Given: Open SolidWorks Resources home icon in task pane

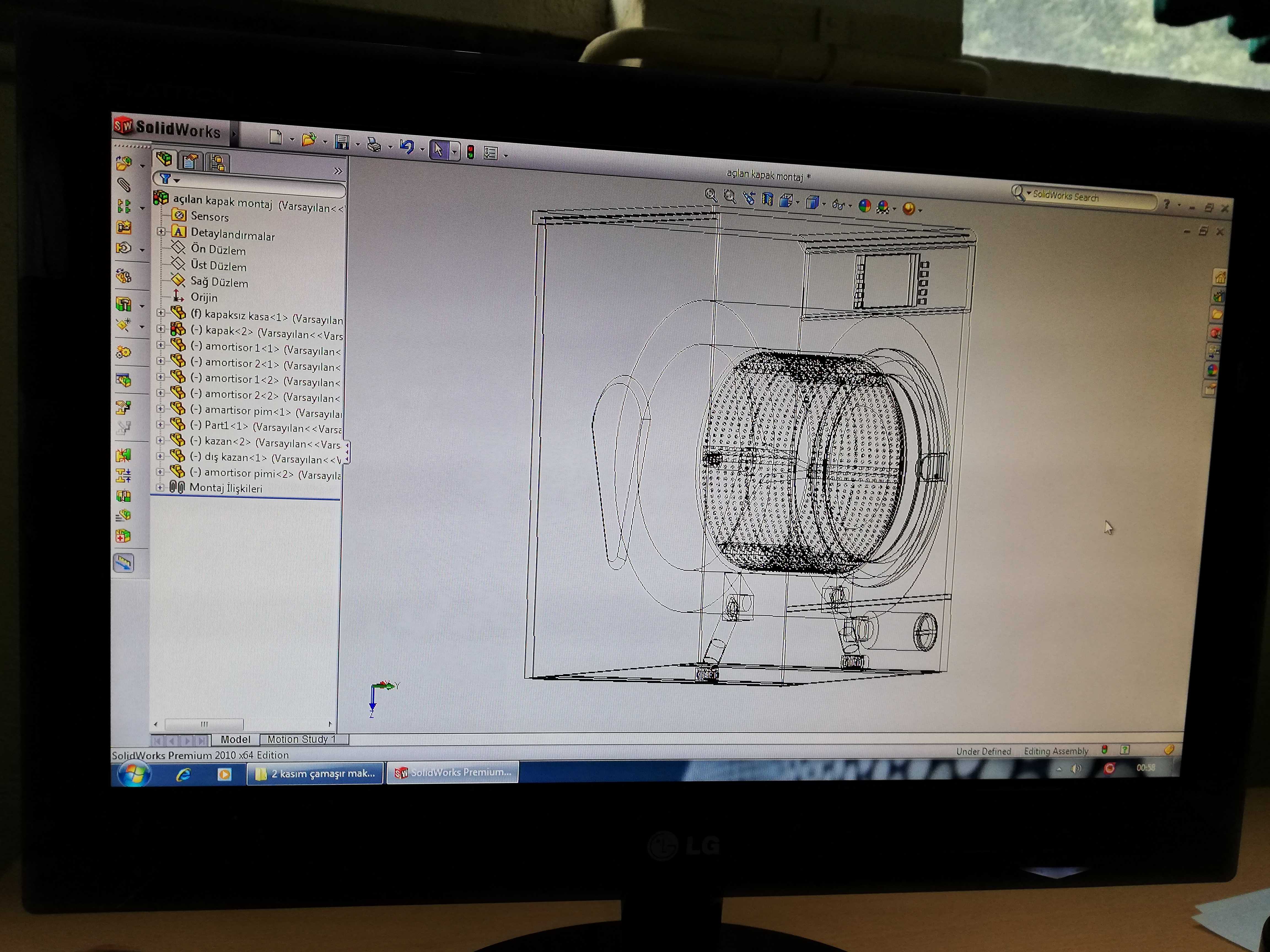Looking at the screenshot, I should pyautogui.click(x=1220, y=277).
